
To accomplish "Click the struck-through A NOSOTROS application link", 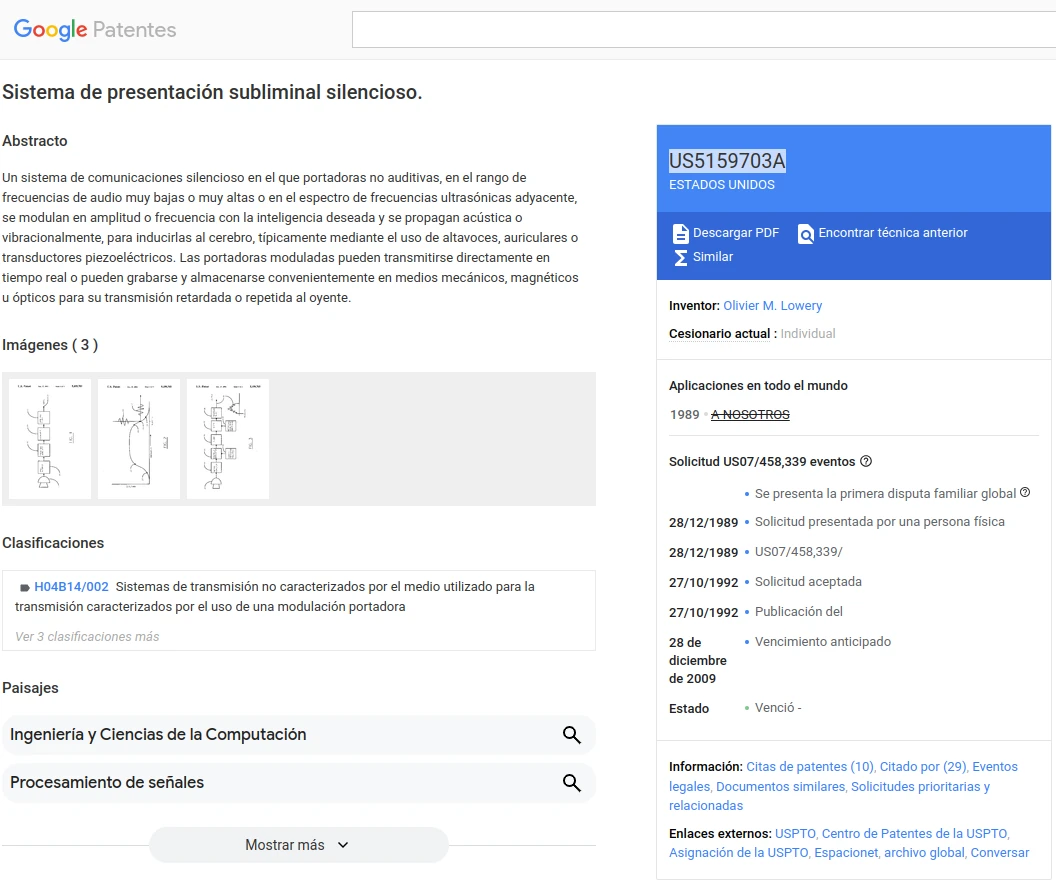I will pos(750,415).
